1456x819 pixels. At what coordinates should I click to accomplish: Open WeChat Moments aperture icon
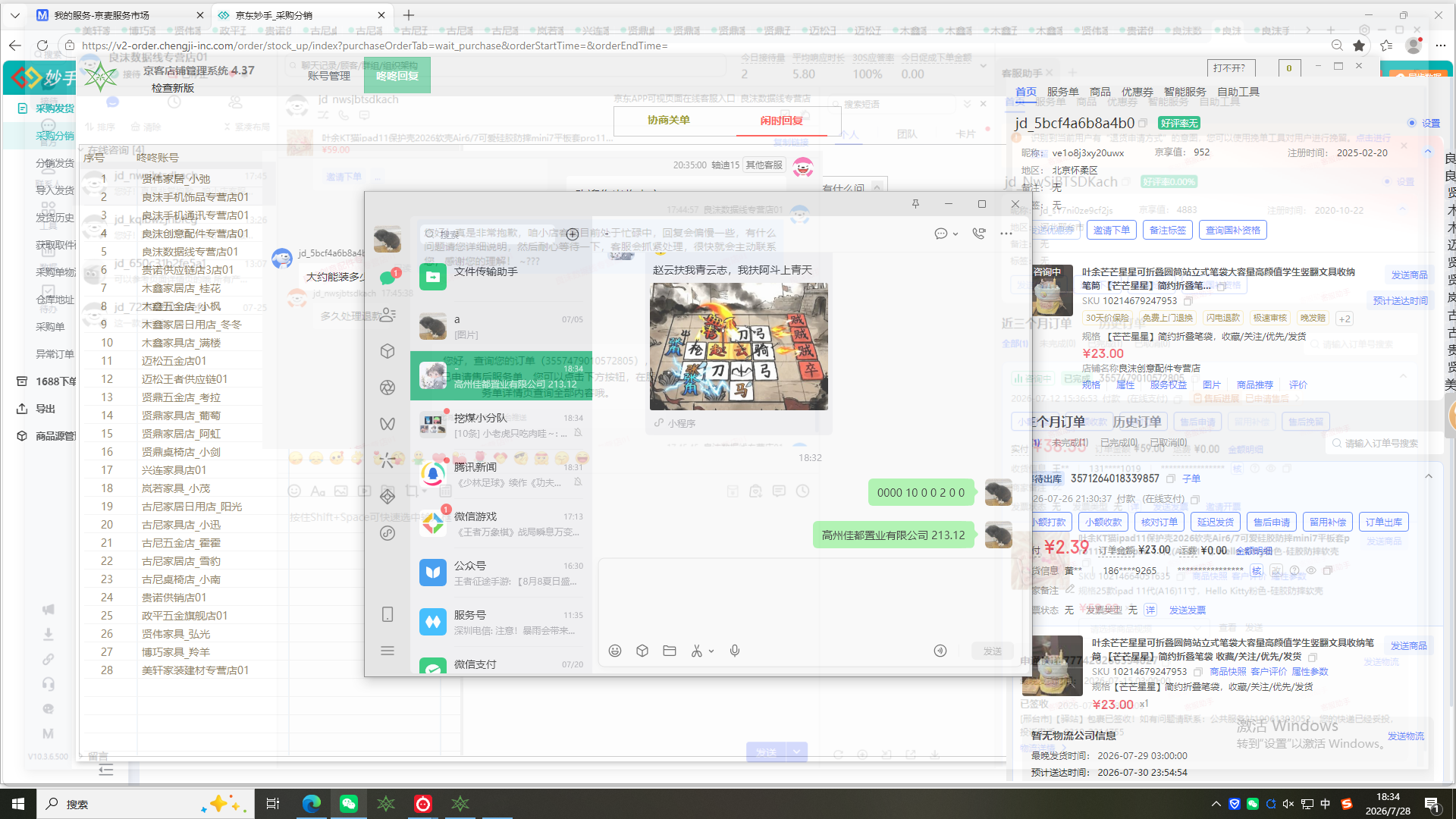click(388, 388)
